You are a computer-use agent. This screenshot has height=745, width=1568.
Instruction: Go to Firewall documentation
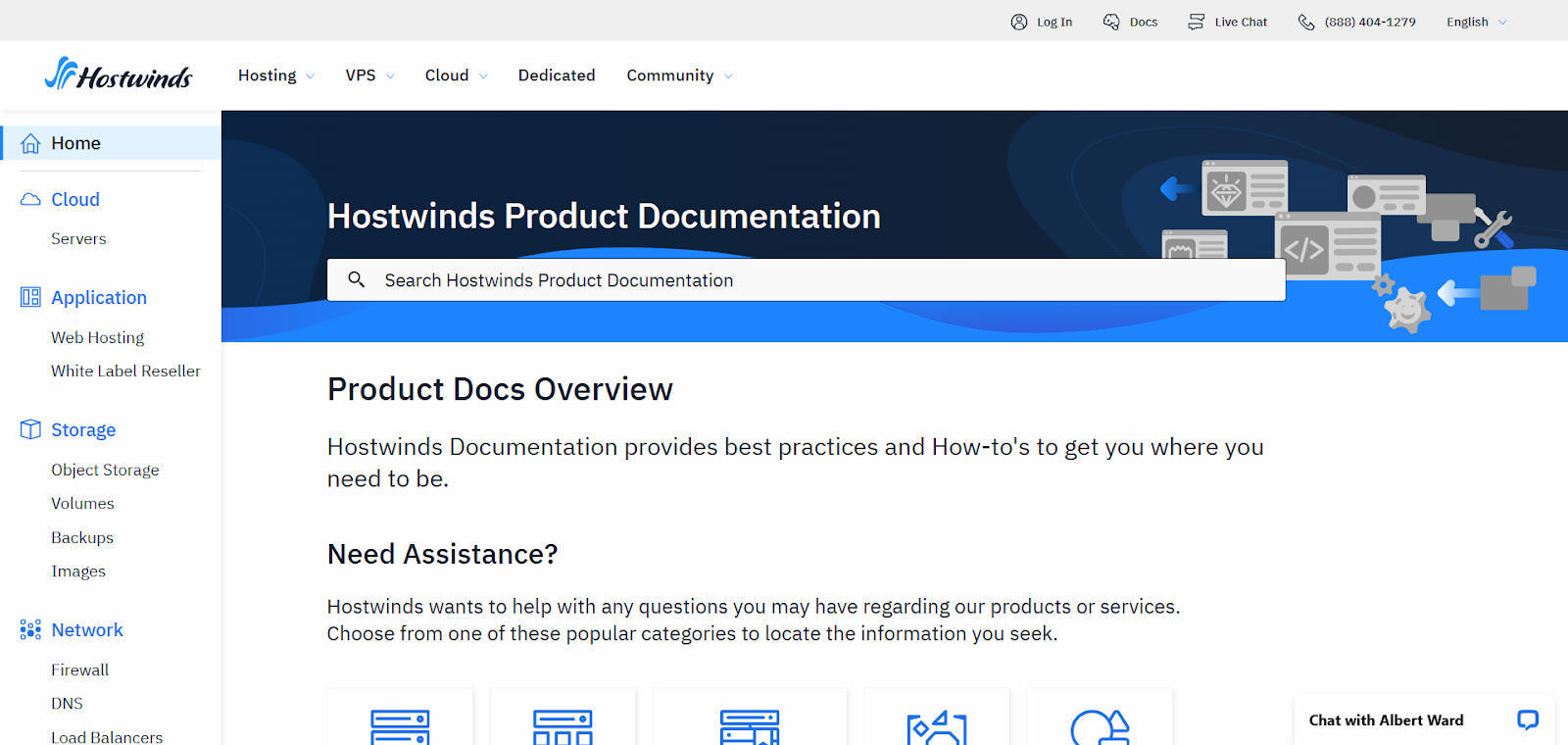click(80, 670)
